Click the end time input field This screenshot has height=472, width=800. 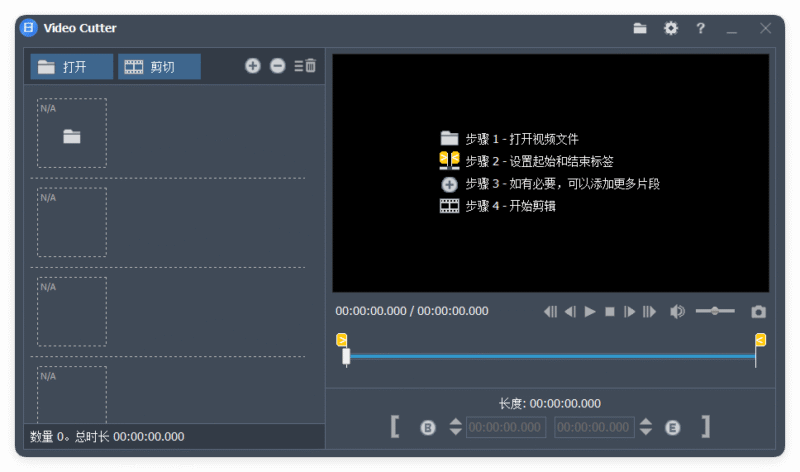click(x=594, y=427)
